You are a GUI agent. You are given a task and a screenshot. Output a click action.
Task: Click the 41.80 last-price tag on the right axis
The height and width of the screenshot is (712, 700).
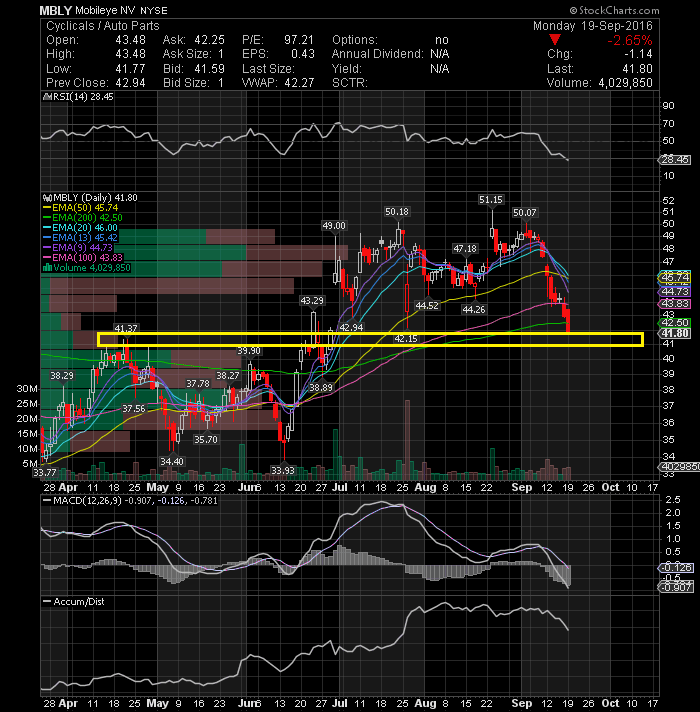(675, 334)
